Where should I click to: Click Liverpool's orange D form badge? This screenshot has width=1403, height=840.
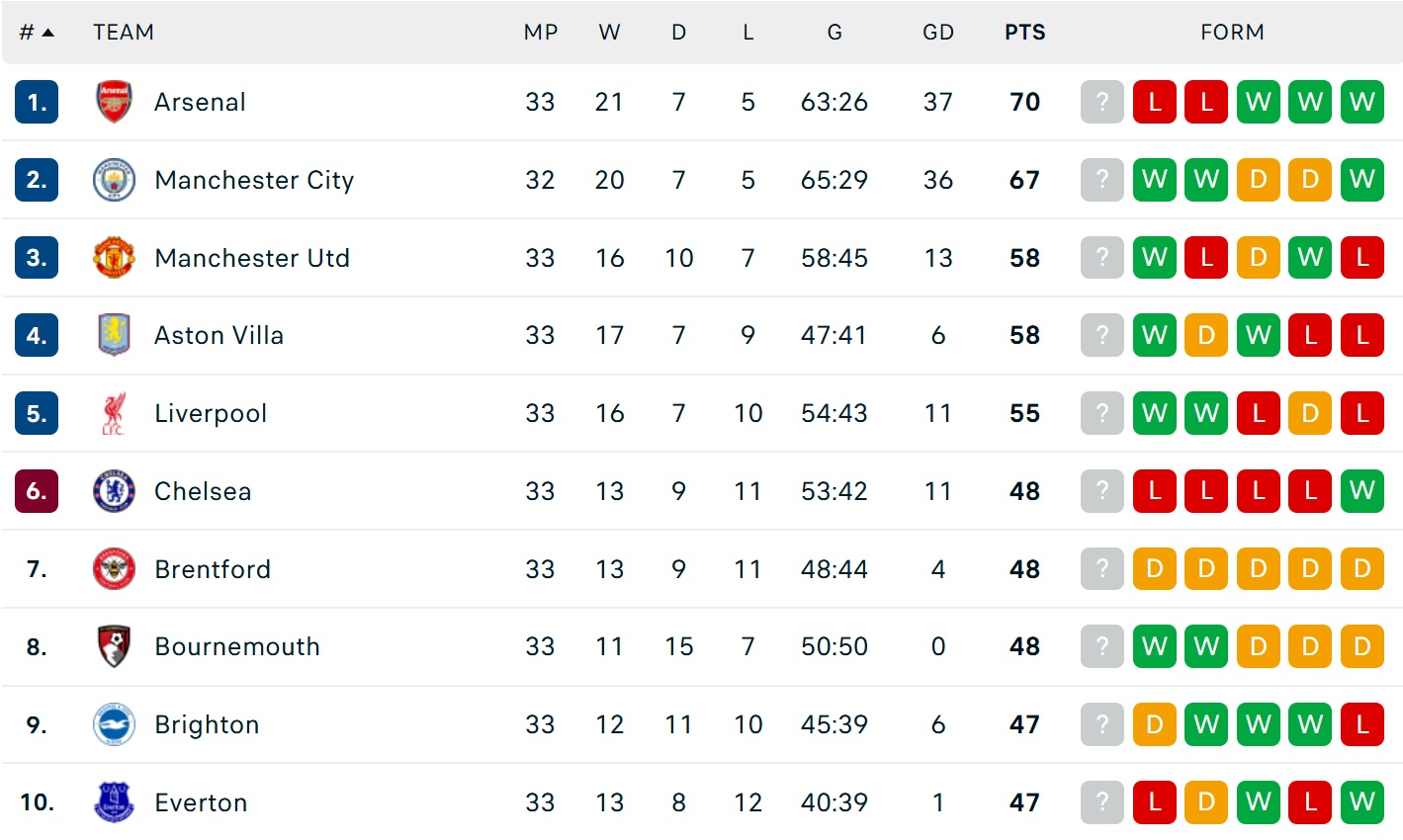tap(1309, 413)
